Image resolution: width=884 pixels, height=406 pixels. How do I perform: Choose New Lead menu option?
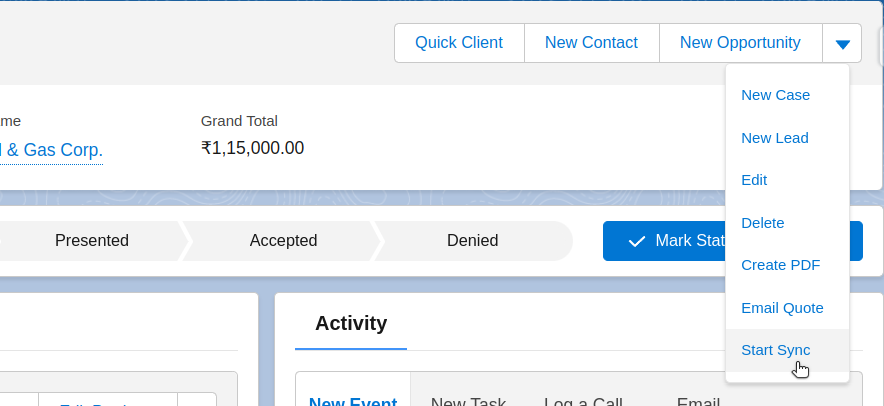tap(774, 138)
